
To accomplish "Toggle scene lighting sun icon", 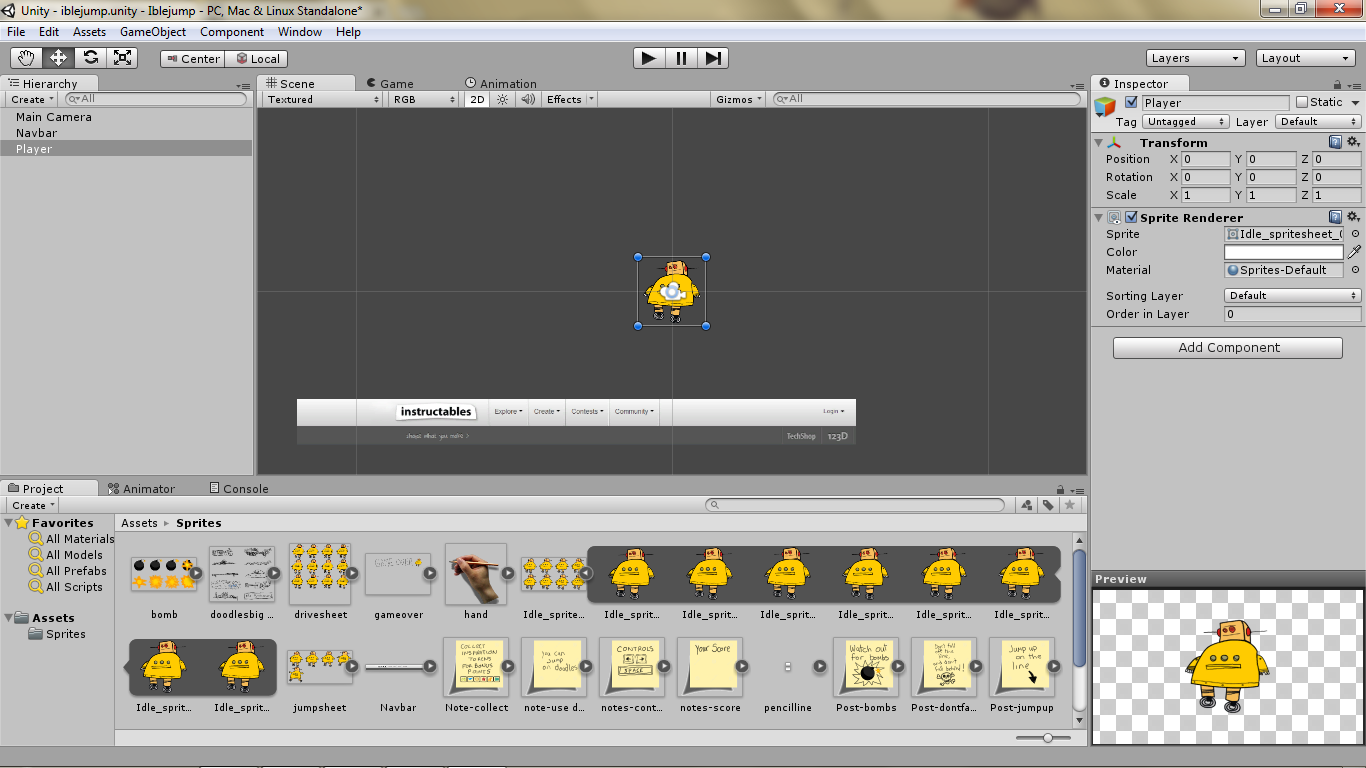I will 503,99.
